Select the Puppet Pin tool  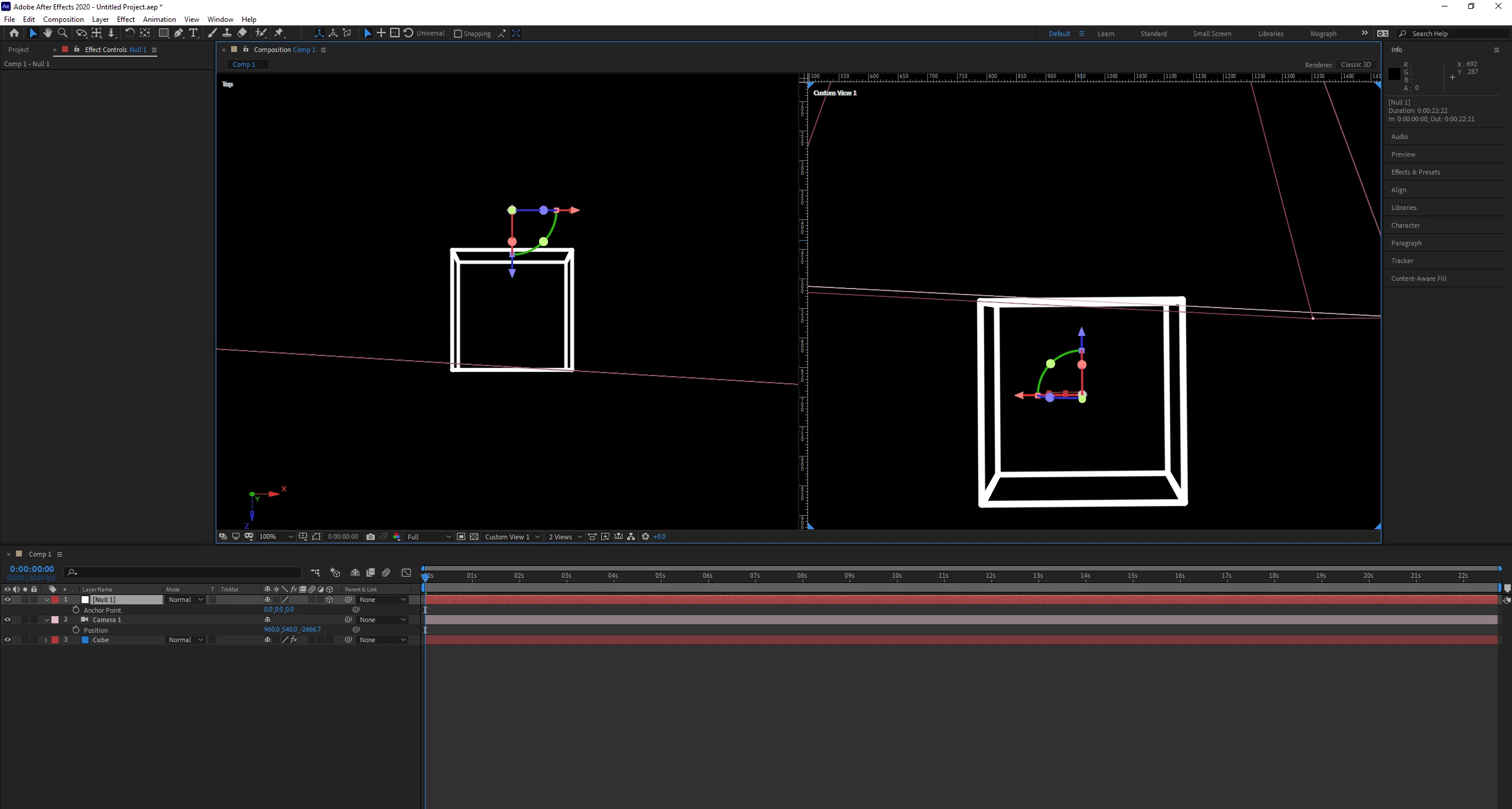[279, 33]
